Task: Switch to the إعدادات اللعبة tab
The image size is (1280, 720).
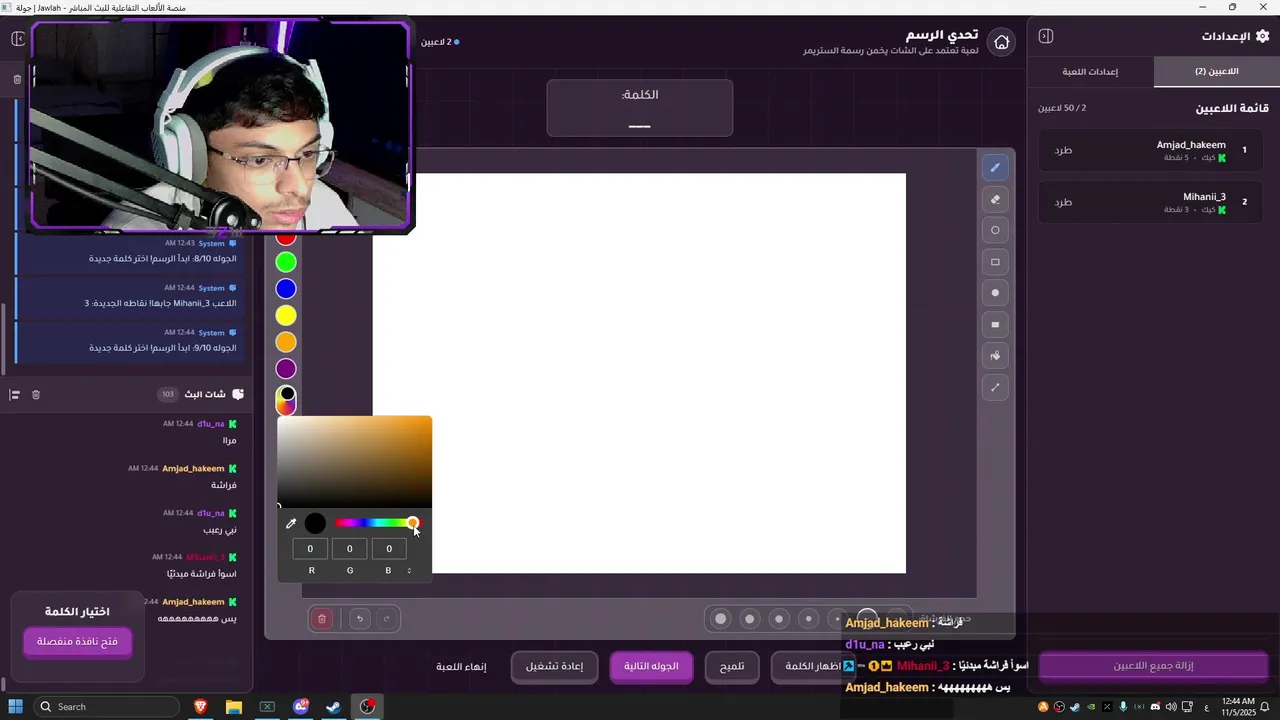Action: 1090,72
